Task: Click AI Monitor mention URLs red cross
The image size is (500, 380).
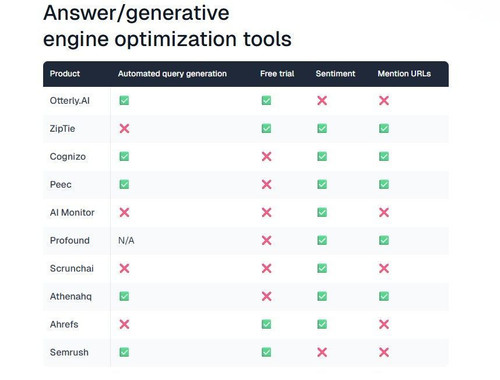Action: pos(384,212)
